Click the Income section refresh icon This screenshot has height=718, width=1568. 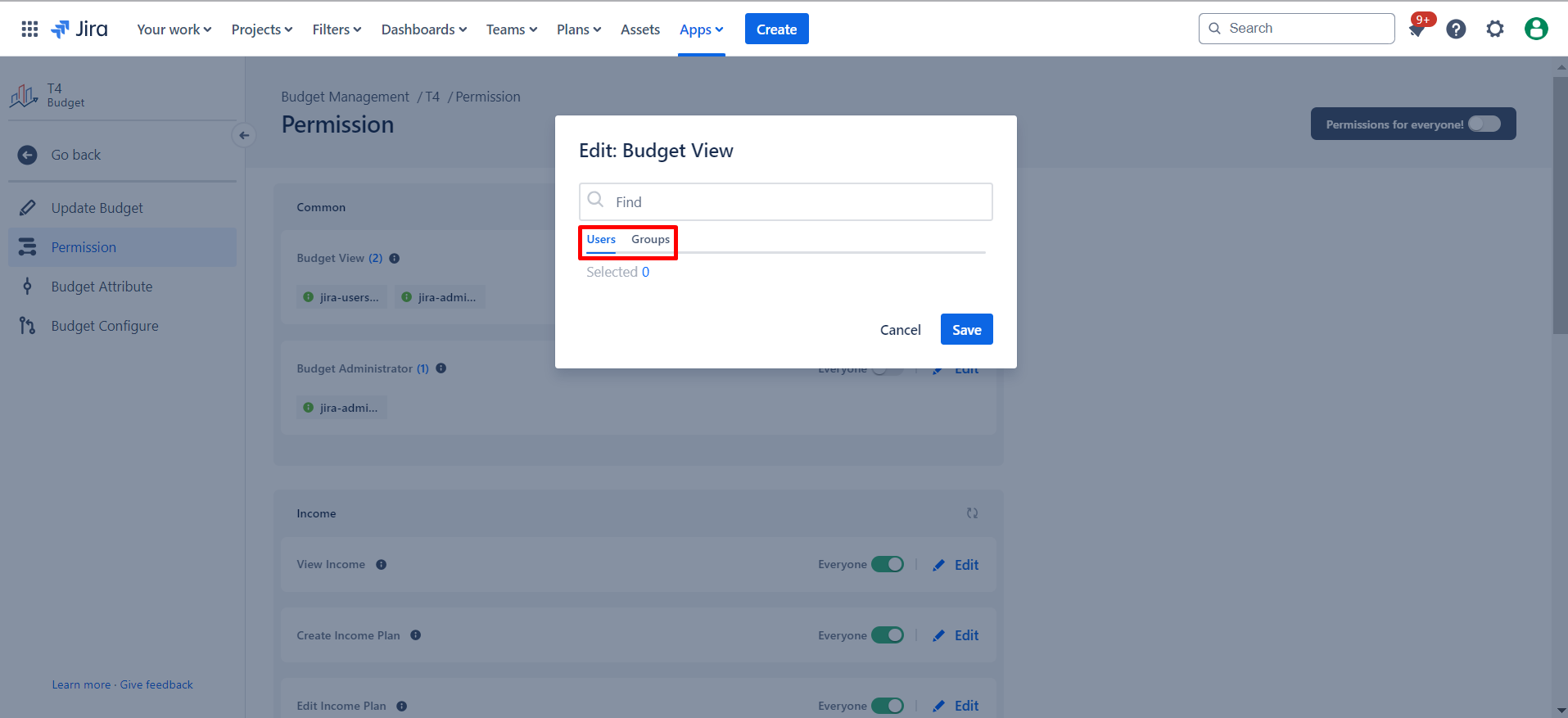pyautogui.click(x=972, y=513)
